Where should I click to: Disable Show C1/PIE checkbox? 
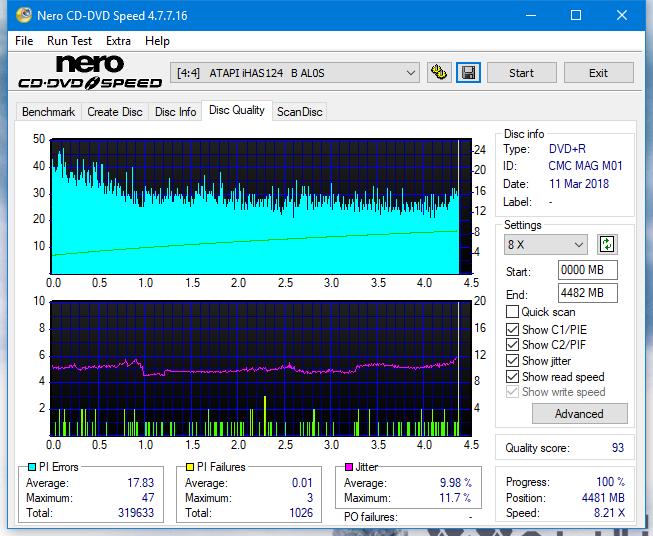pyautogui.click(x=512, y=329)
